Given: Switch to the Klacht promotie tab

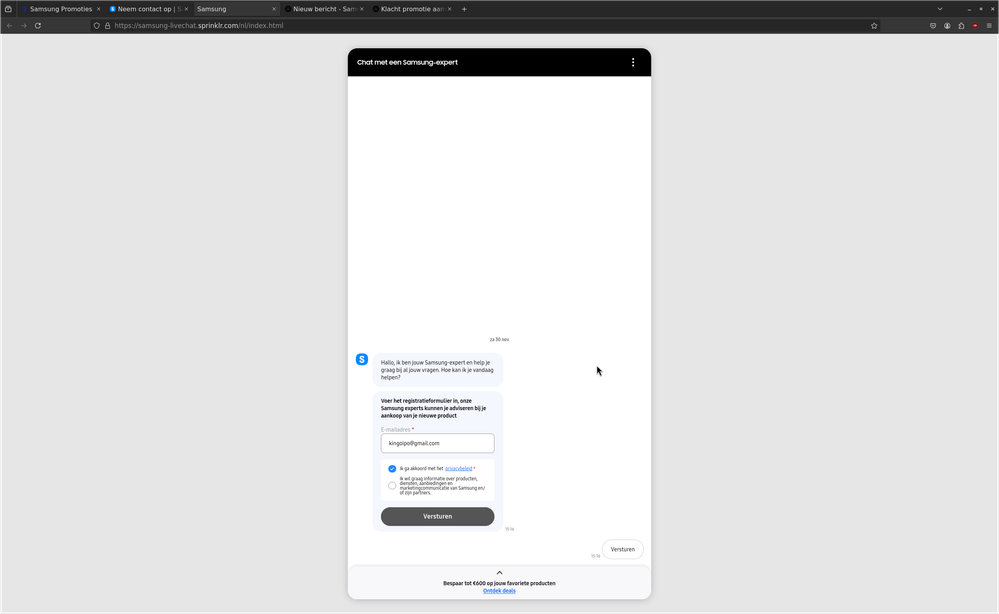Looking at the screenshot, I should [412, 9].
